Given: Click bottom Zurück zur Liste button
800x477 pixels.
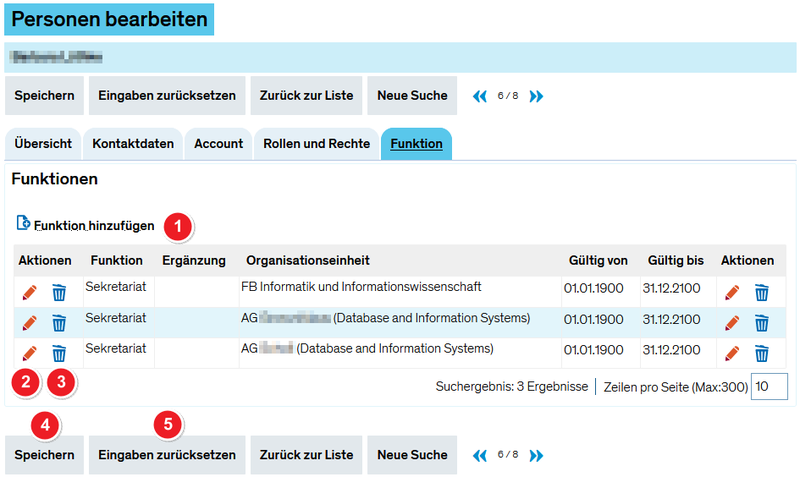Looking at the screenshot, I should click(306, 455).
